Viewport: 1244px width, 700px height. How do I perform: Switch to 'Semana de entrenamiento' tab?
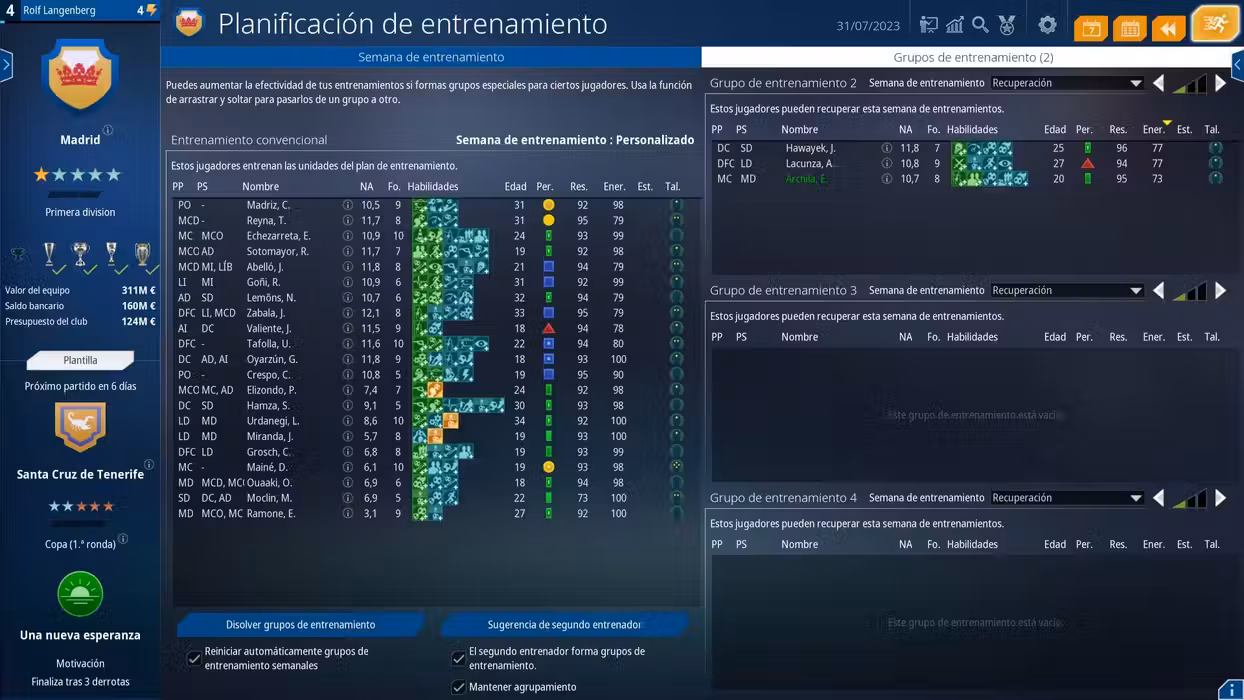tap(431, 57)
